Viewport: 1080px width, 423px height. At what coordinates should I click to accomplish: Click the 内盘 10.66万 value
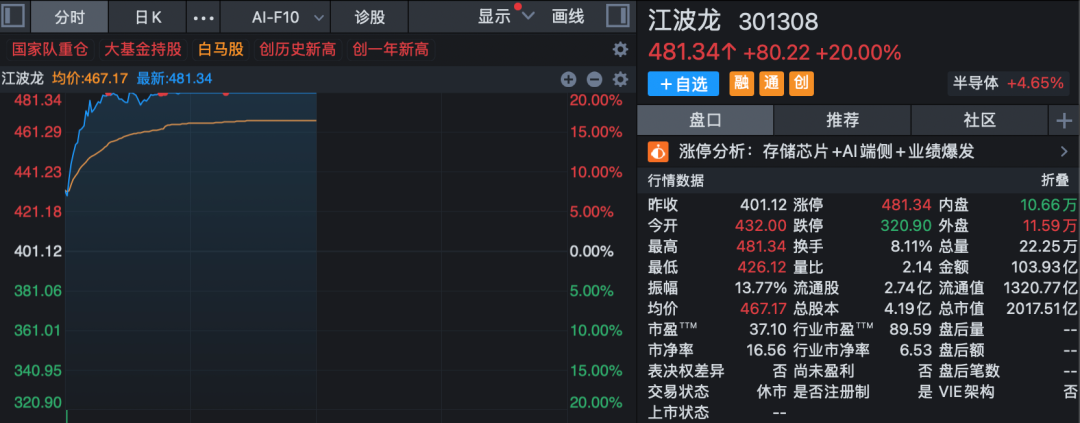click(1049, 205)
